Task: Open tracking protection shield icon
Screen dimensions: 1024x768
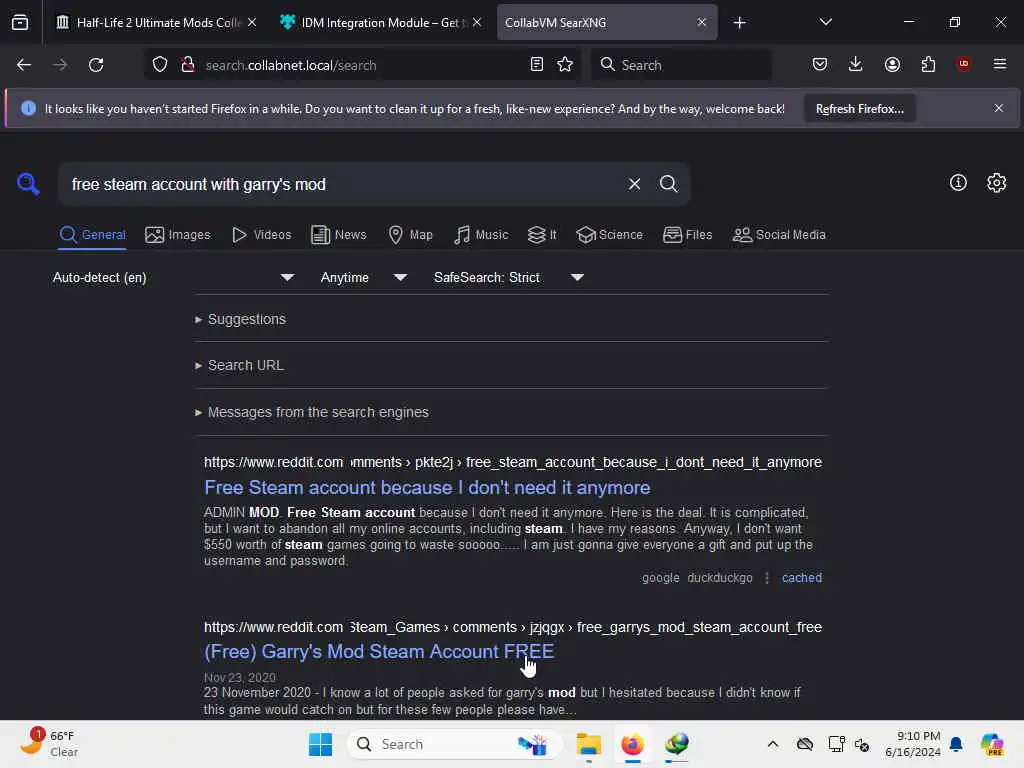Action: [160, 65]
